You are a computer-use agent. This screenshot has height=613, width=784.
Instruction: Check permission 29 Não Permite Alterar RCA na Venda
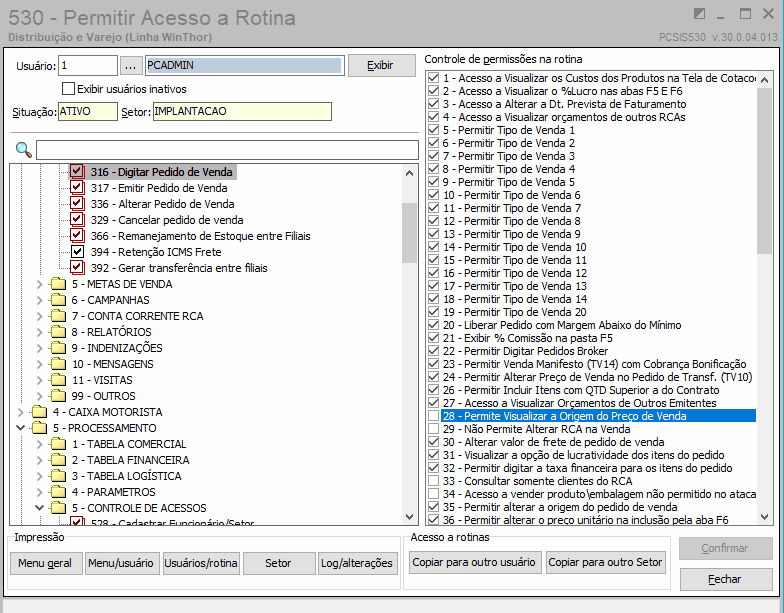pos(434,429)
